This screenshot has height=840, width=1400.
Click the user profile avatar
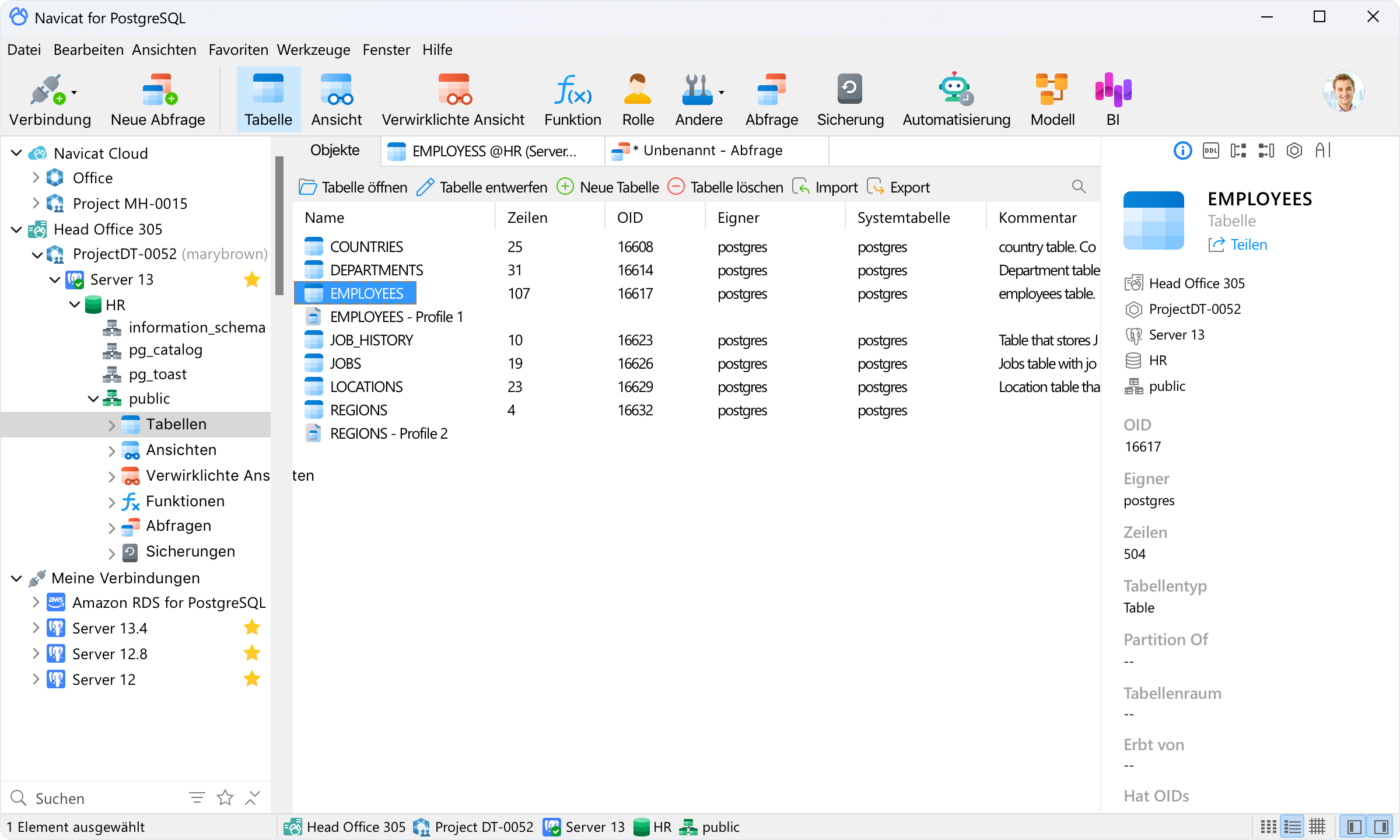1343,92
